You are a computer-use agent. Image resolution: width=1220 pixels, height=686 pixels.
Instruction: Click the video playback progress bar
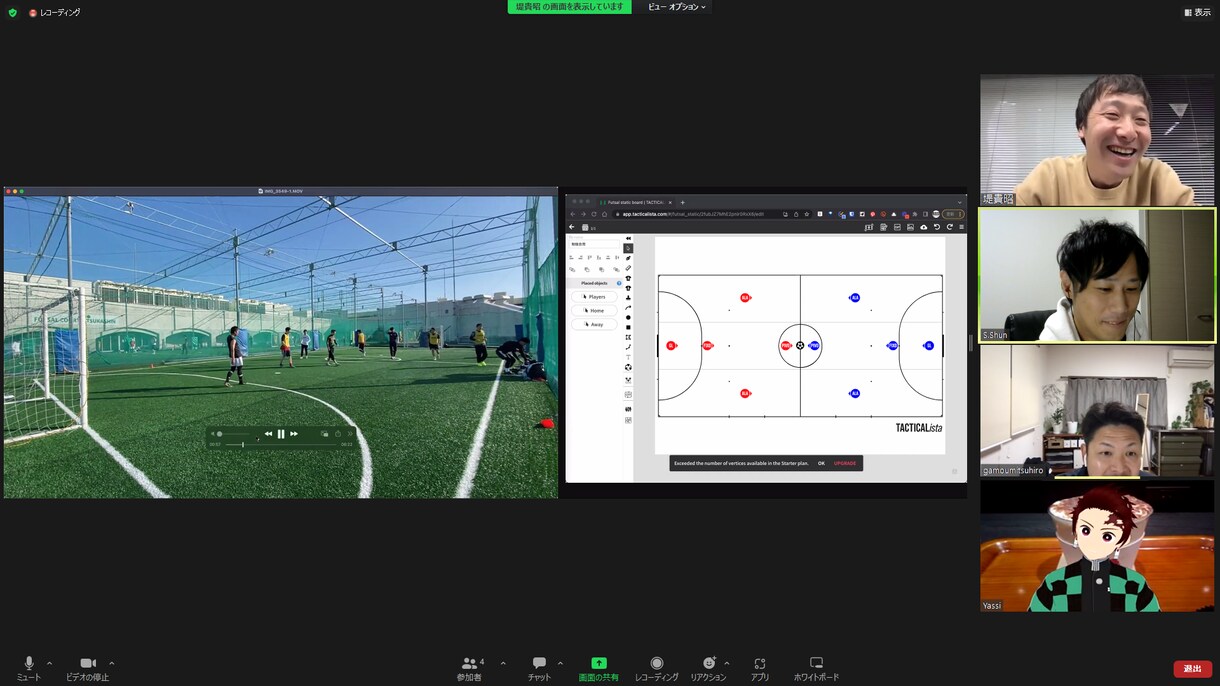(x=282, y=444)
